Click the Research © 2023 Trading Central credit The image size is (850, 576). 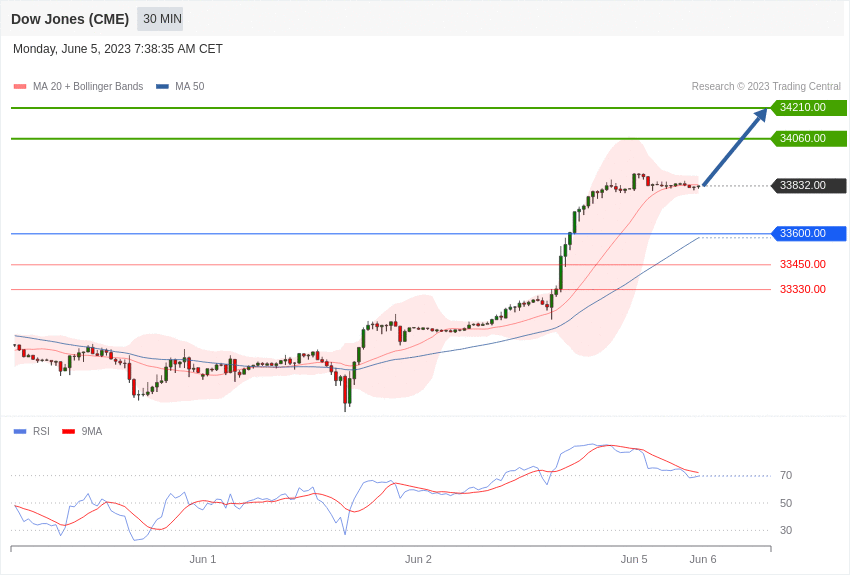pyautogui.click(x=766, y=87)
